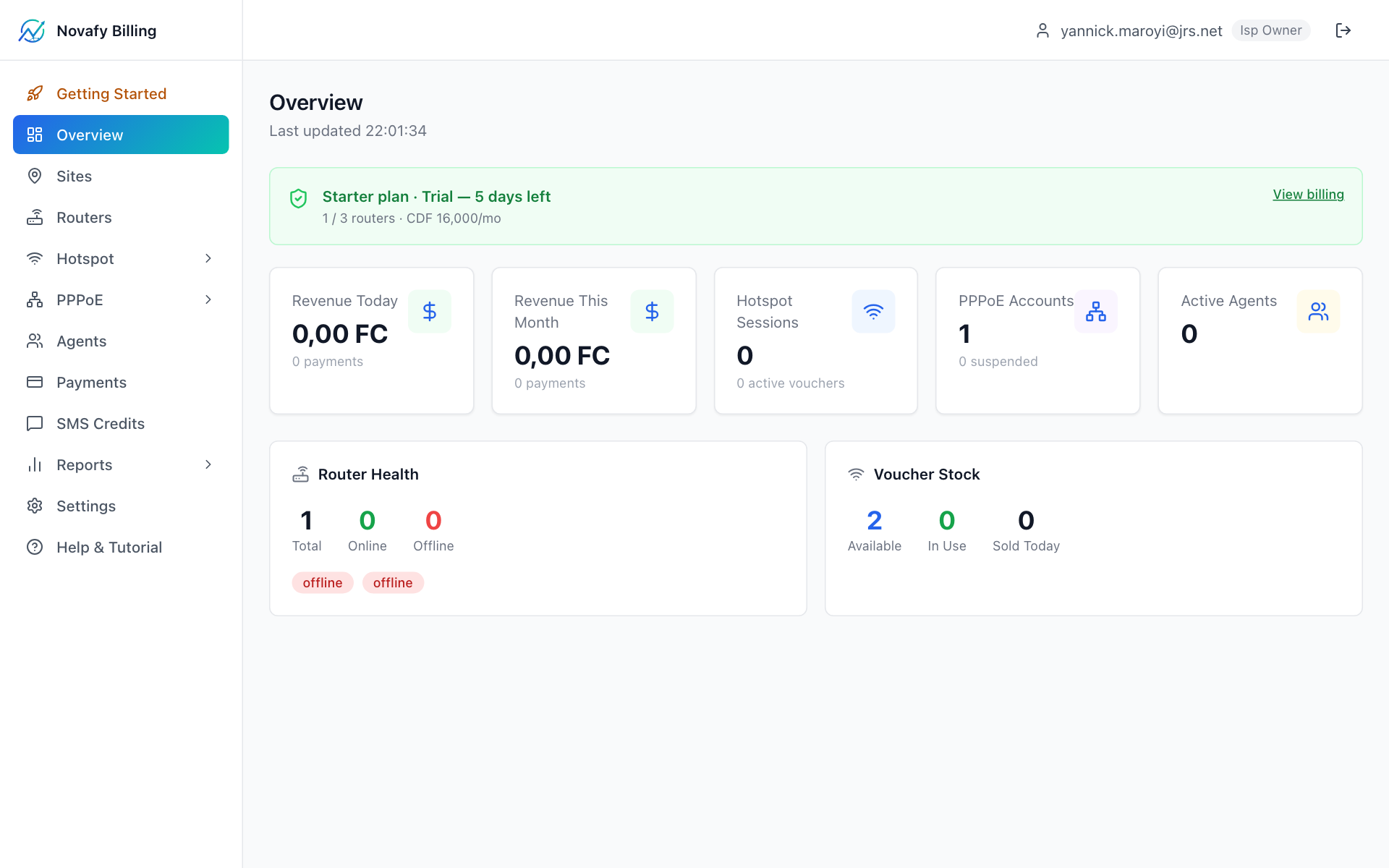1389x868 pixels.
Task: Open the Hotspot Sessions card
Action: tap(816, 341)
